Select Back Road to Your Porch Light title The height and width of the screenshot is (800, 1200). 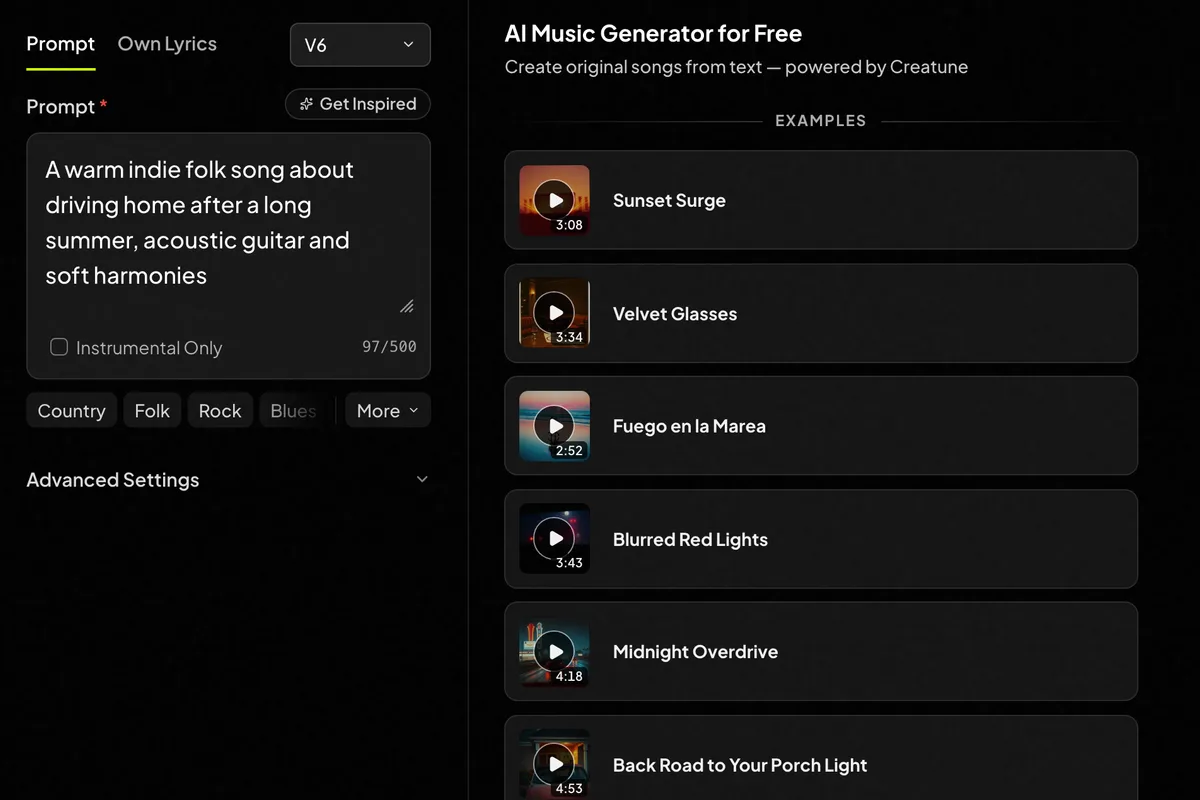(x=740, y=765)
